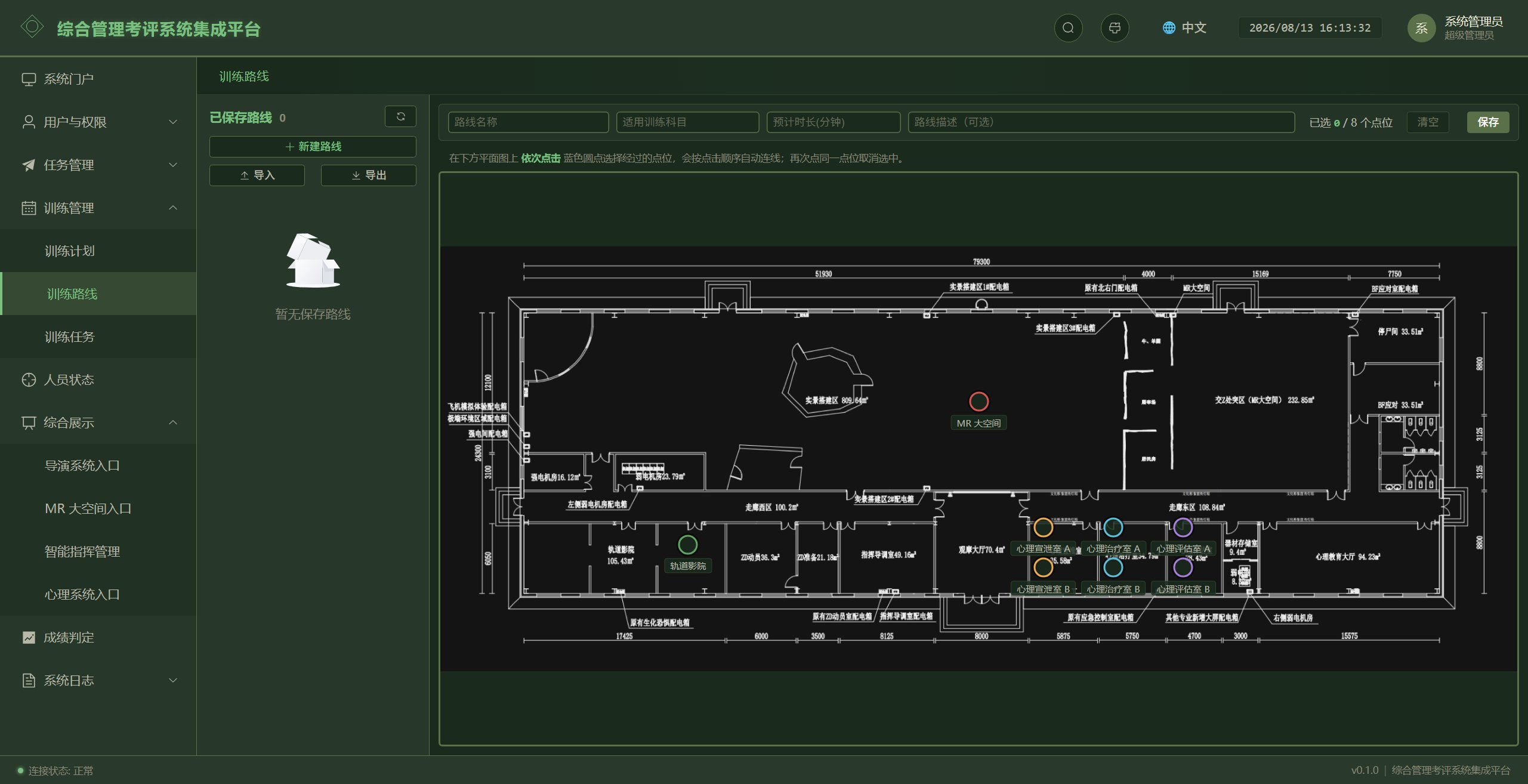Click the 新建路线 button

point(313,147)
